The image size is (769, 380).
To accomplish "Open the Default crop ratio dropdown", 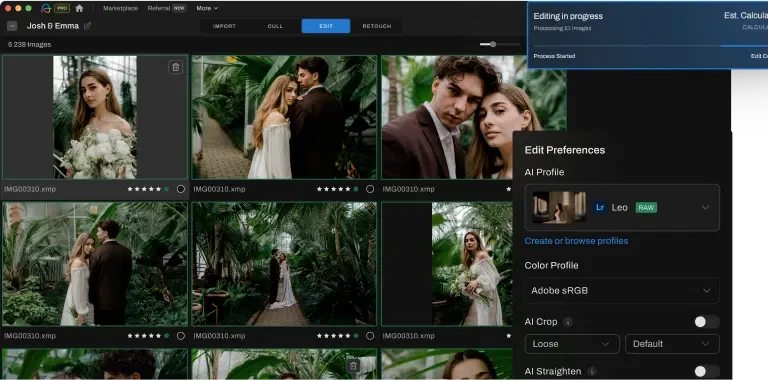I will [672, 344].
